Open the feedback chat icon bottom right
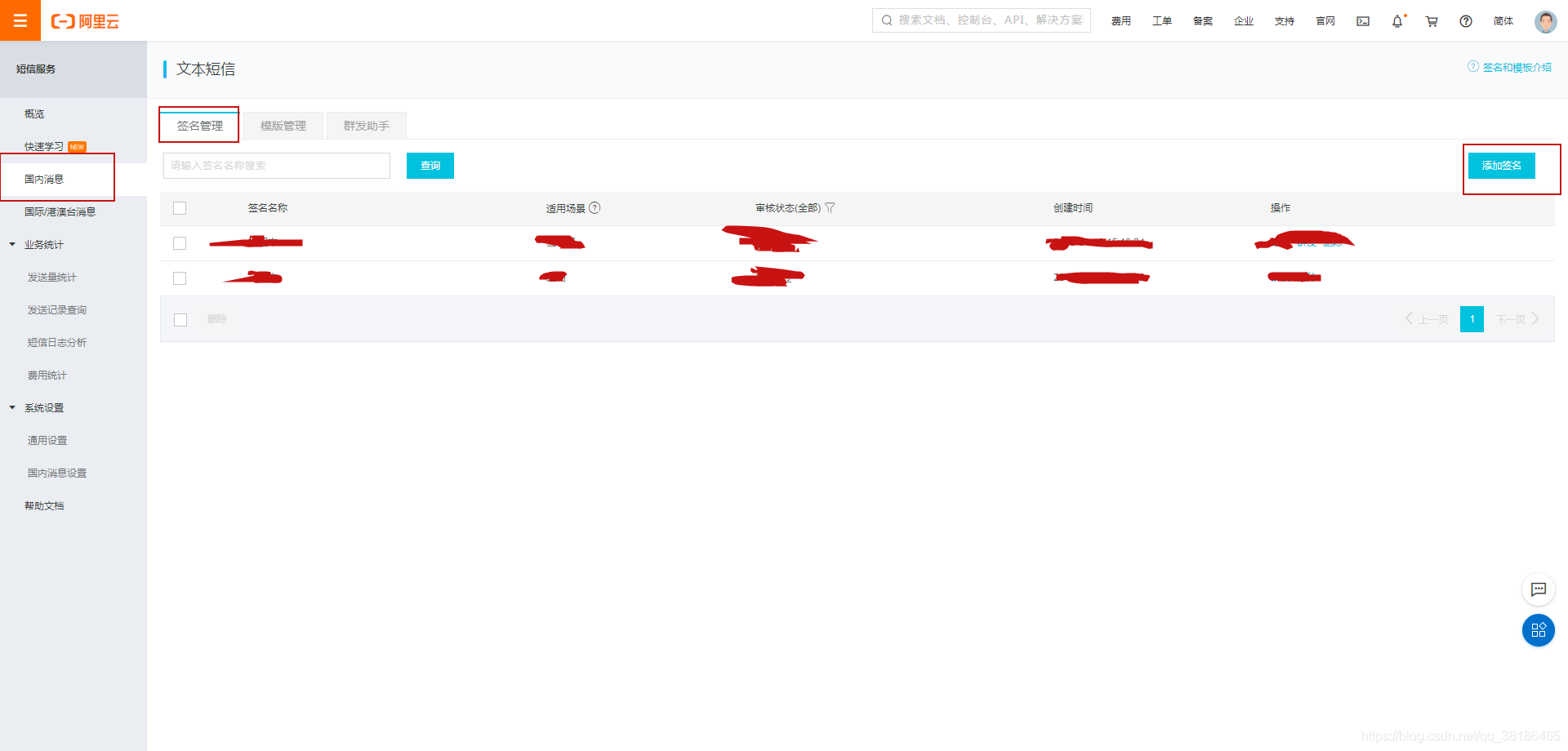The image size is (1568, 751). tap(1539, 589)
